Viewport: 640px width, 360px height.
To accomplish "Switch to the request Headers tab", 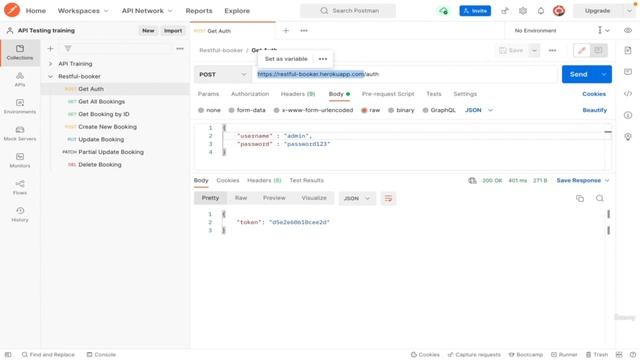I will [x=298, y=94].
